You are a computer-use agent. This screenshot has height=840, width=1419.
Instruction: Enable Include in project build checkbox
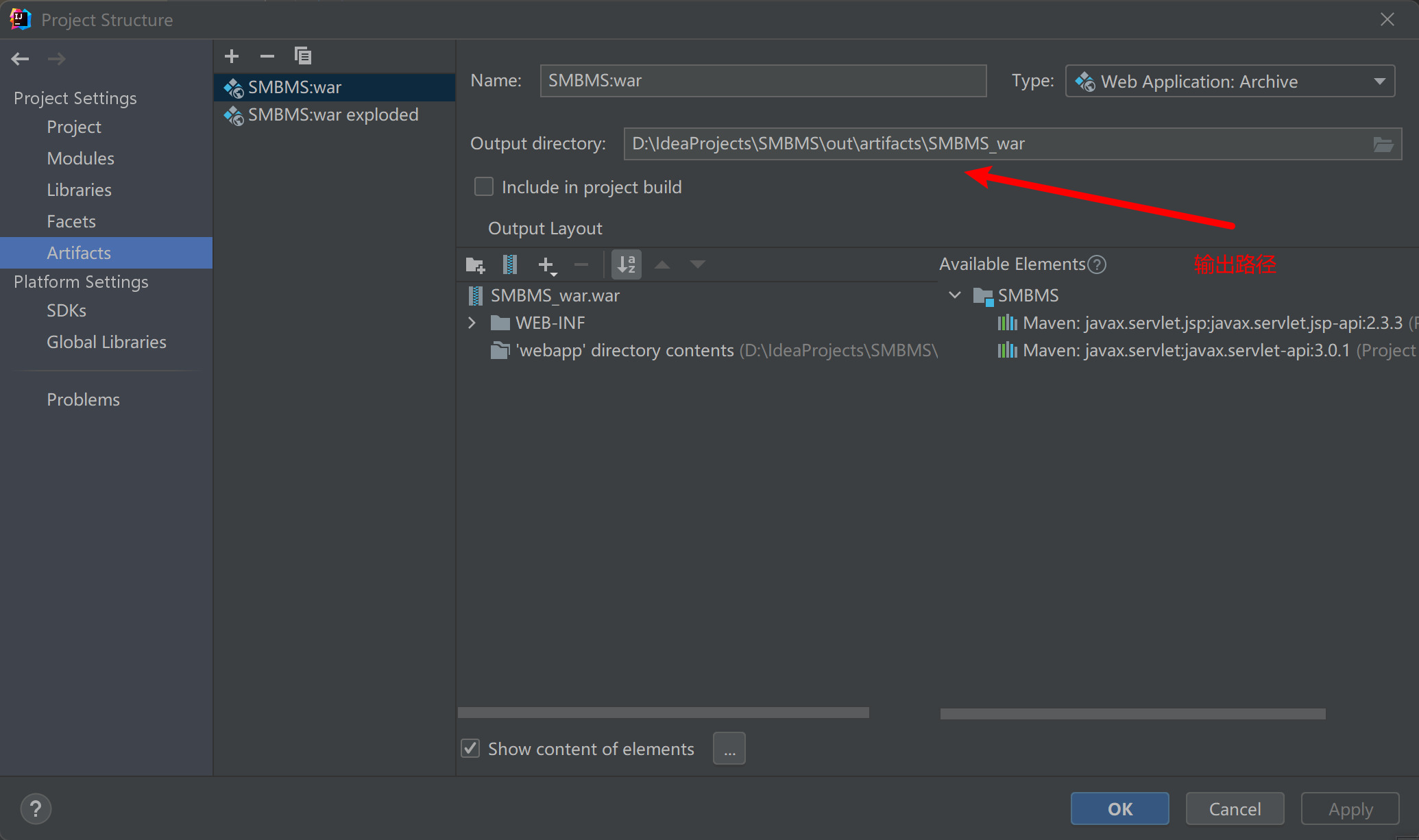click(484, 187)
